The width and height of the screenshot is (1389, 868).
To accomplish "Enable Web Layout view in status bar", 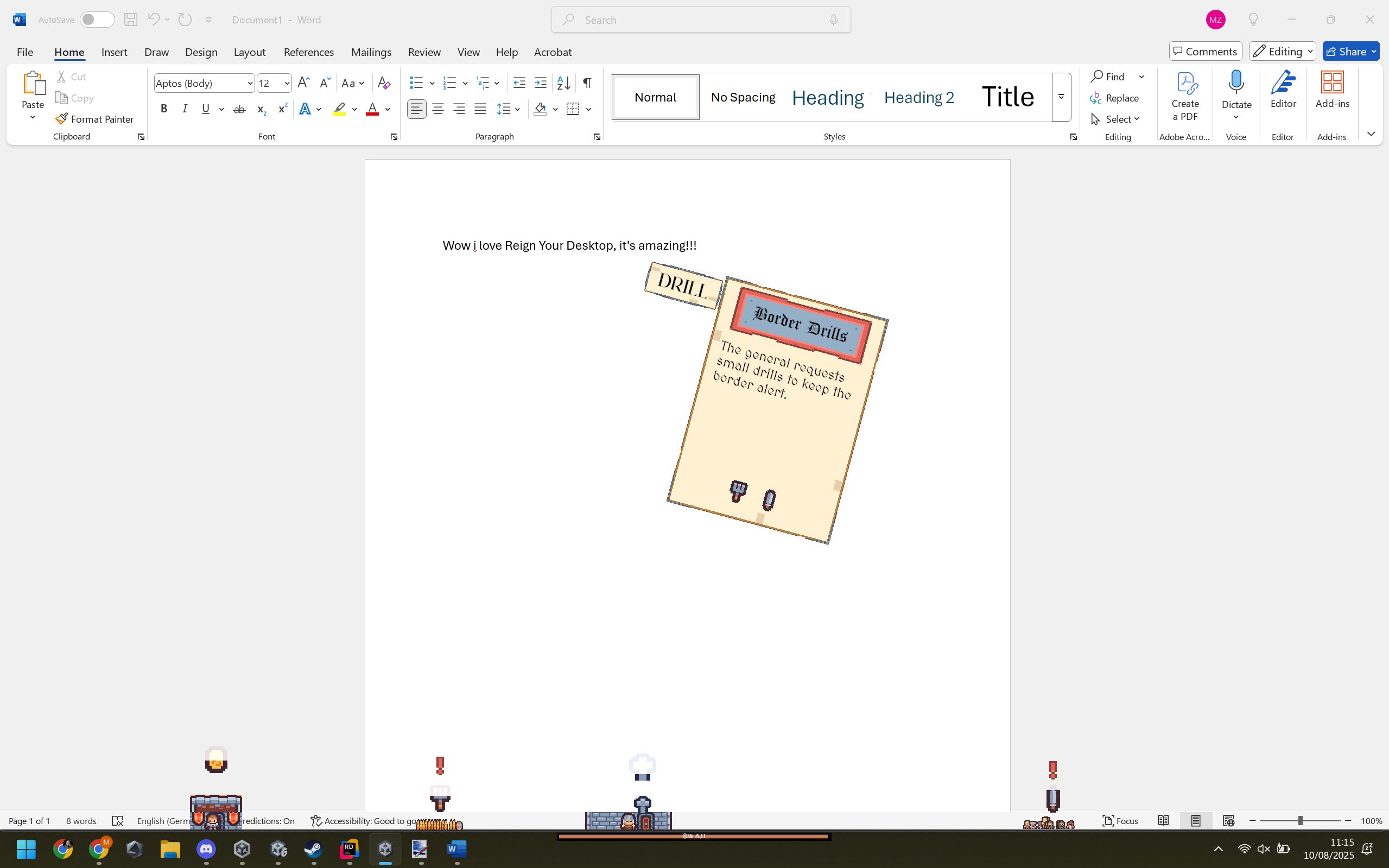I will tap(1228, 821).
